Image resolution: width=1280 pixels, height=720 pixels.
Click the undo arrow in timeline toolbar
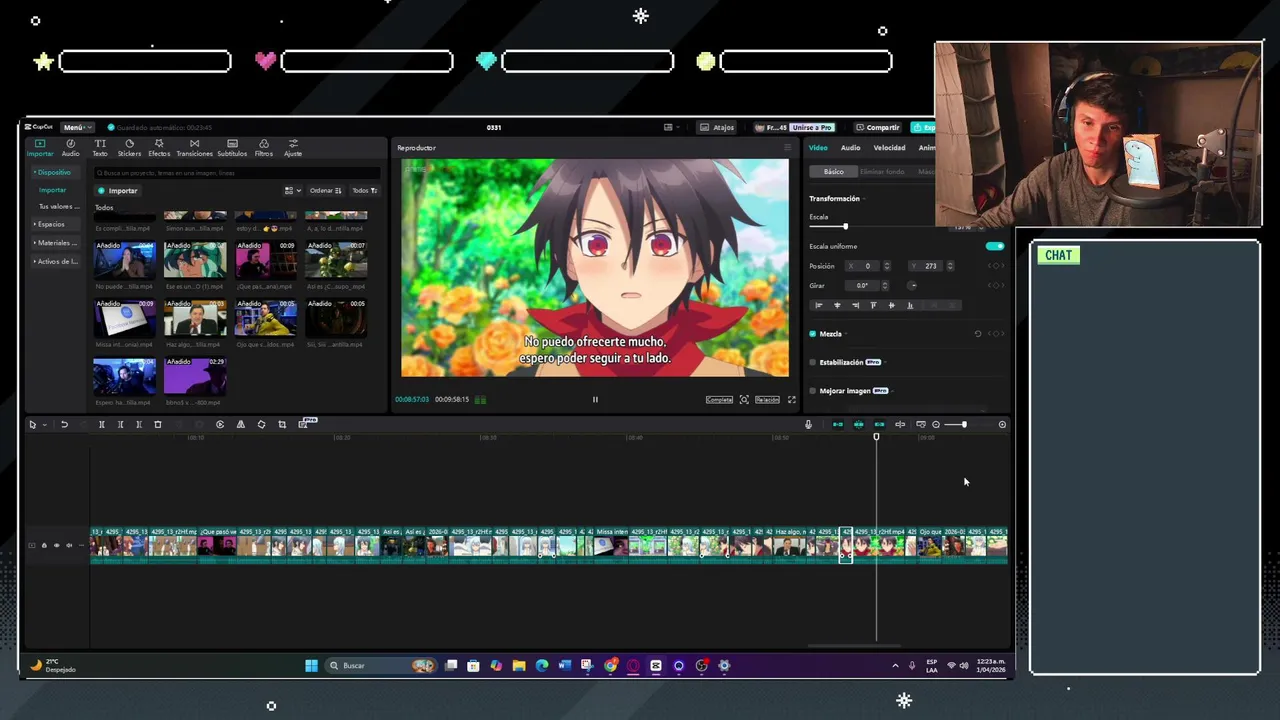pyautogui.click(x=64, y=425)
